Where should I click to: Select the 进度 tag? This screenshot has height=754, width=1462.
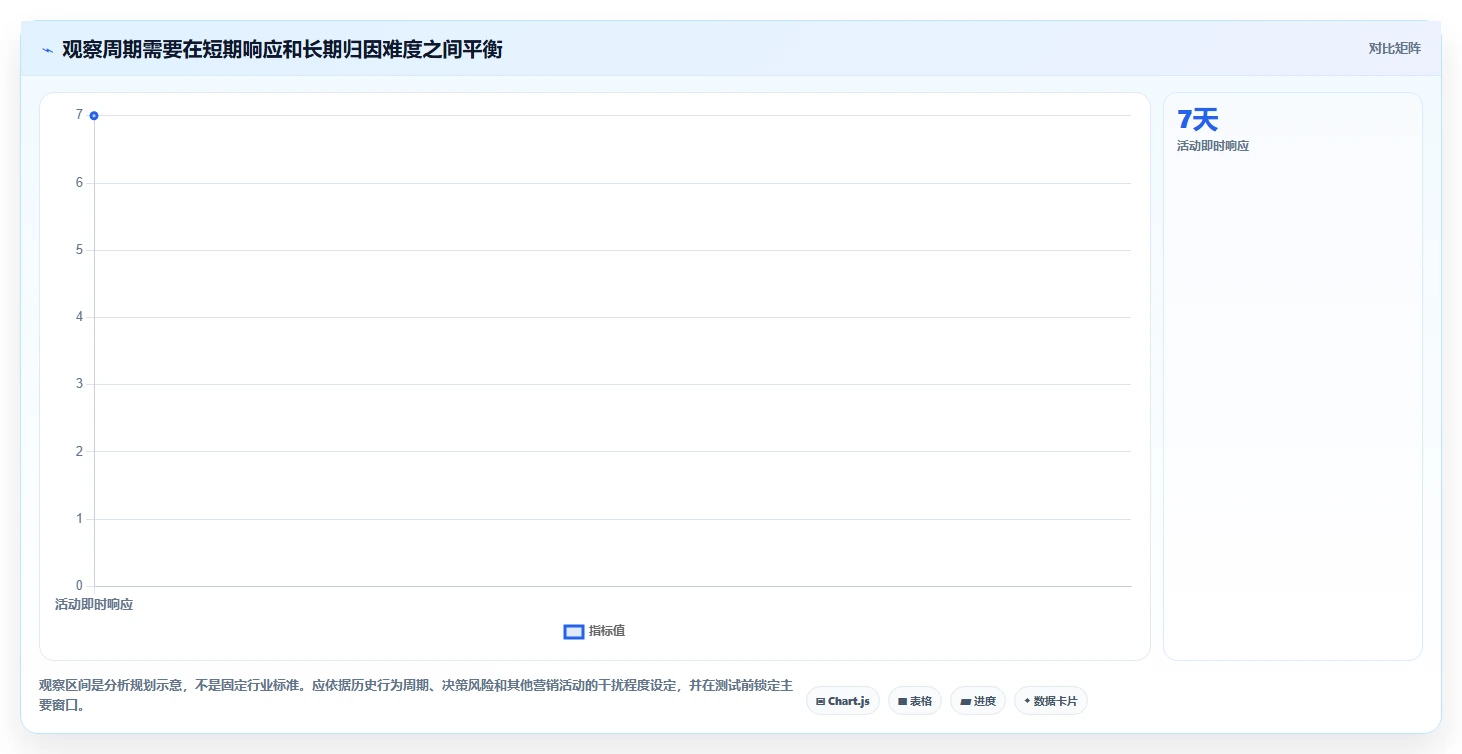click(x=978, y=701)
